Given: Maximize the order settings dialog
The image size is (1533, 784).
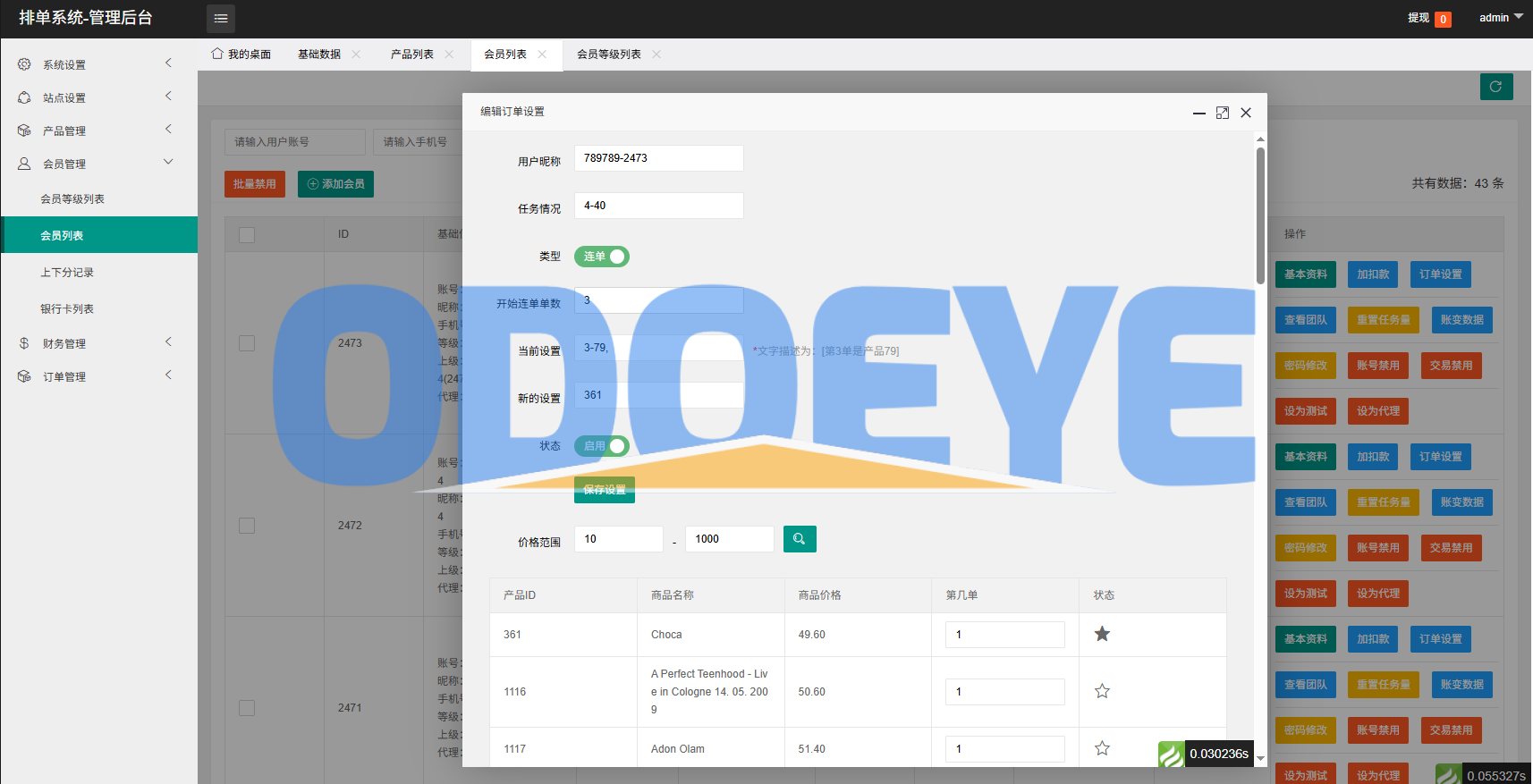Looking at the screenshot, I should (x=1223, y=113).
